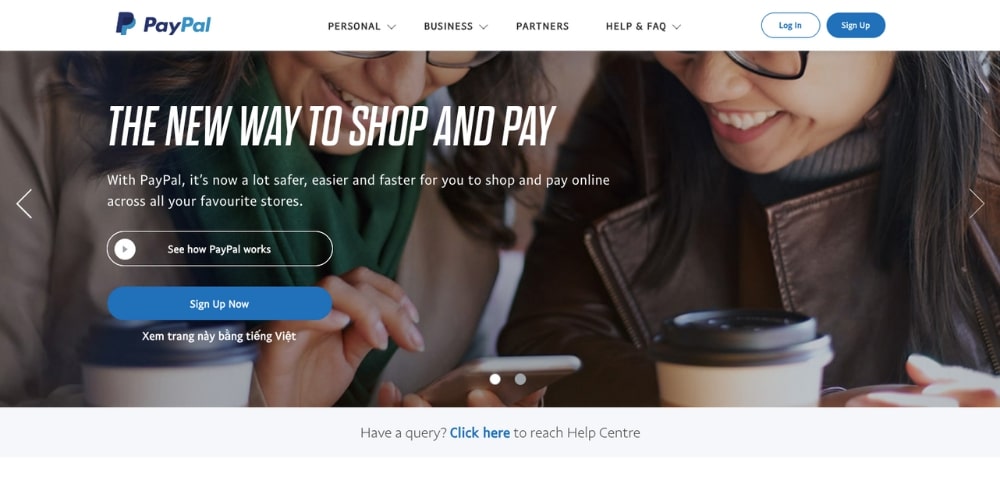Expand the Business menu chevron
This screenshot has width=1000, height=500.
[x=483, y=27]
